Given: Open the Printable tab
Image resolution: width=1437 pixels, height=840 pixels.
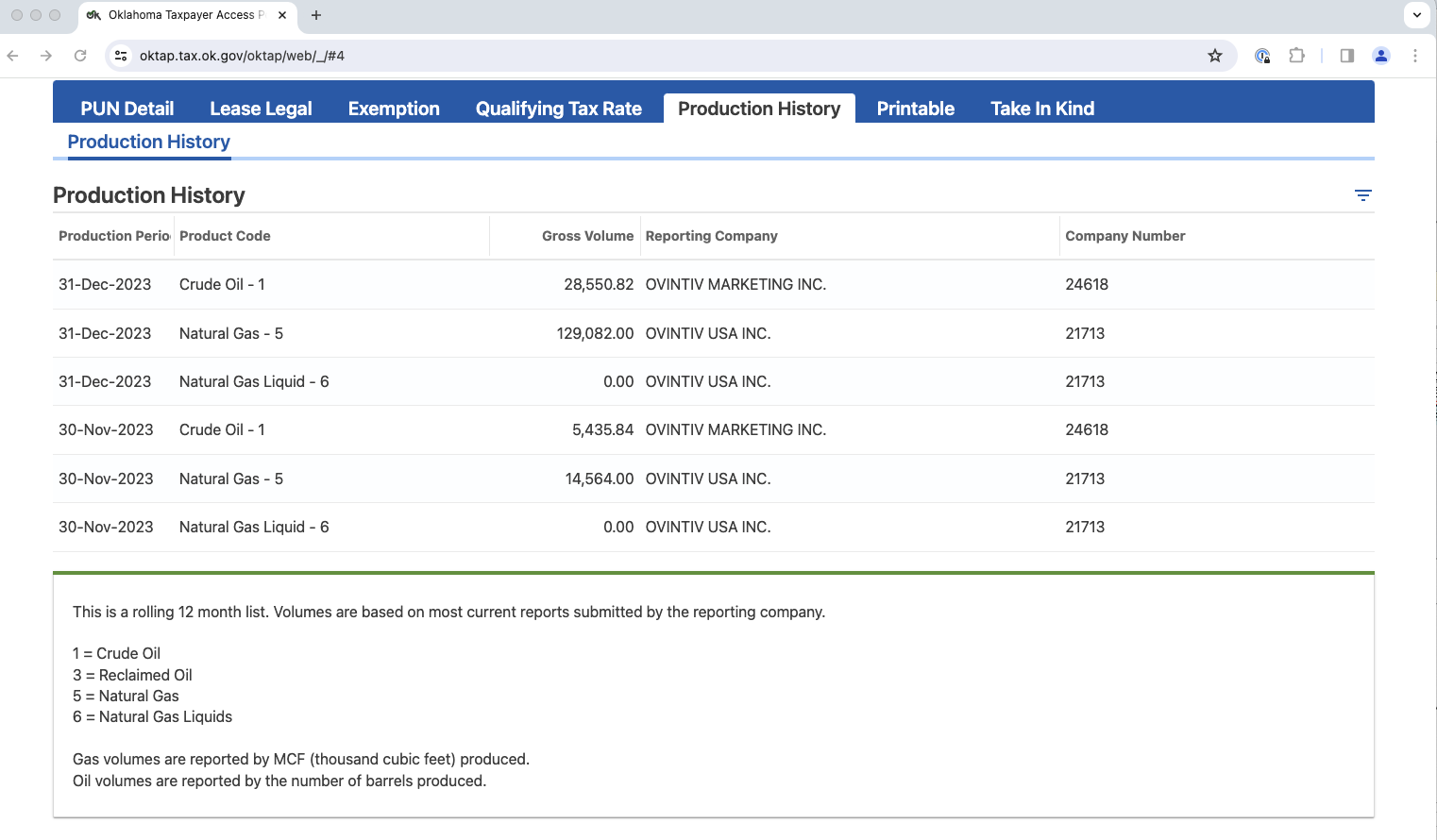Looking at the screenshot, I should [915, 109].
